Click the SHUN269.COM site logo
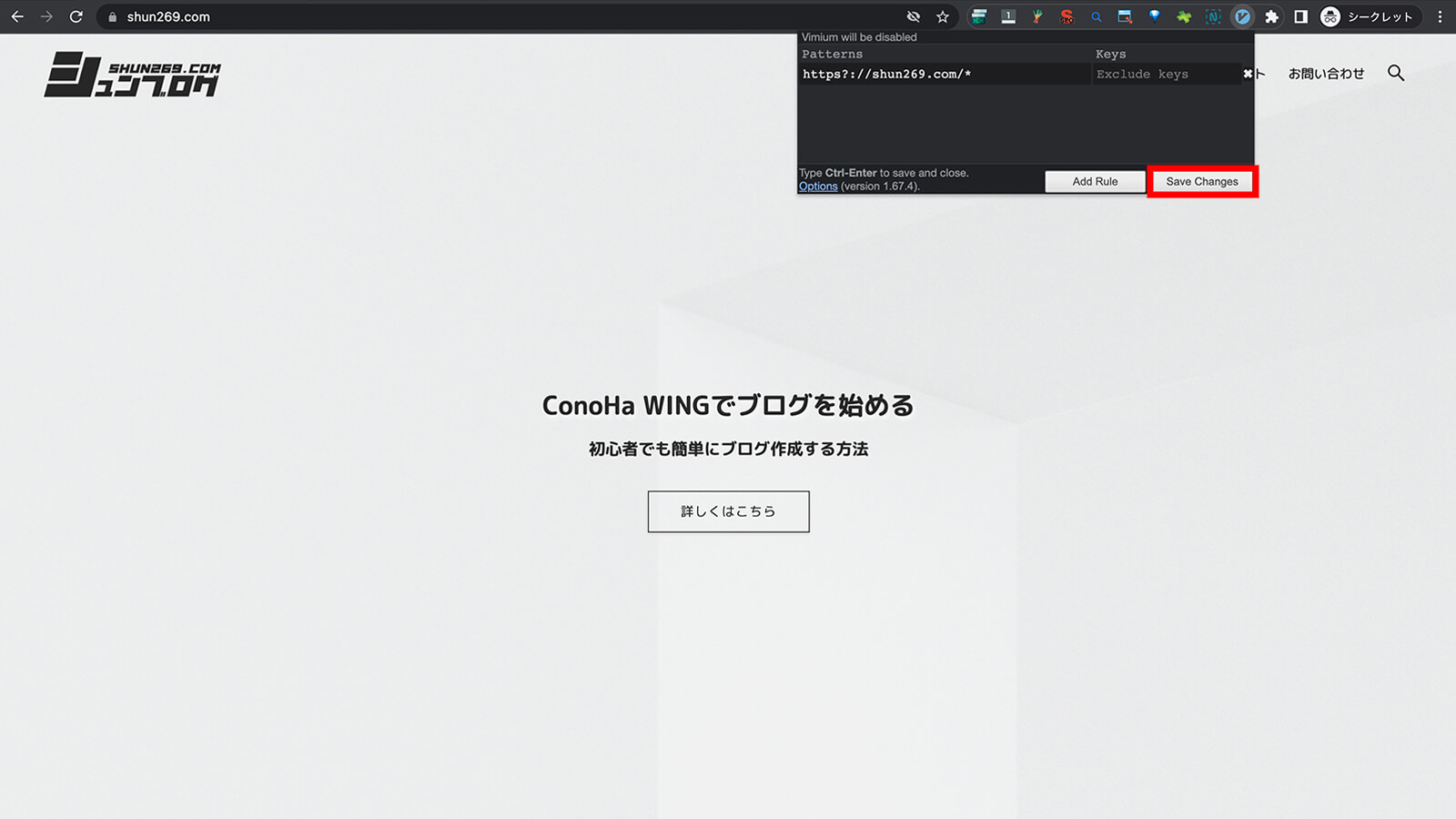The width and height of the screenshot is (1456, 819). (x=133, y=74)
